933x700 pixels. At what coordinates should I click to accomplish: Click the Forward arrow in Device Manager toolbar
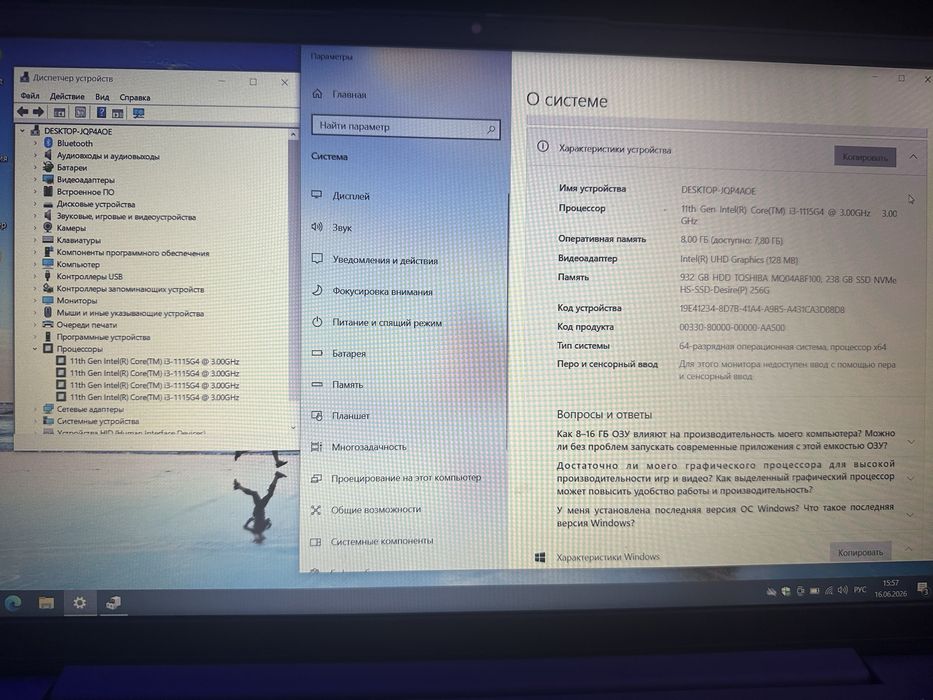pyautogui.click(x=39, y=111)
